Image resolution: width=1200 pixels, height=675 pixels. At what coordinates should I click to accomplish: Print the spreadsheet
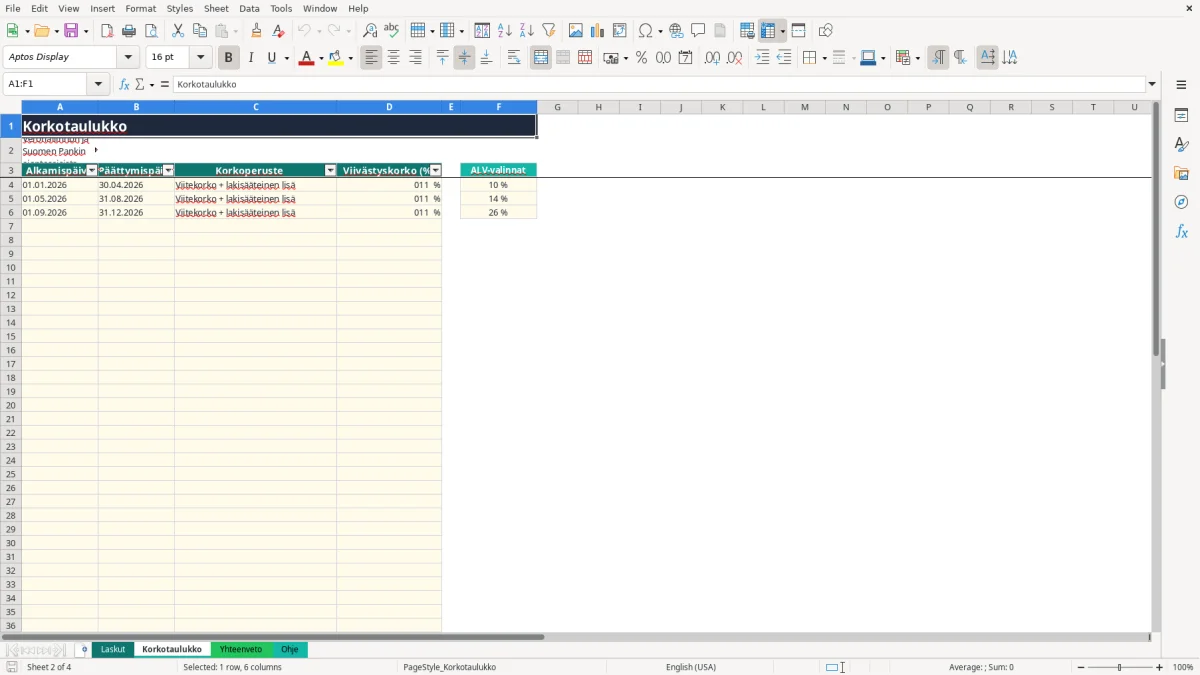click(x=129, y=31)
